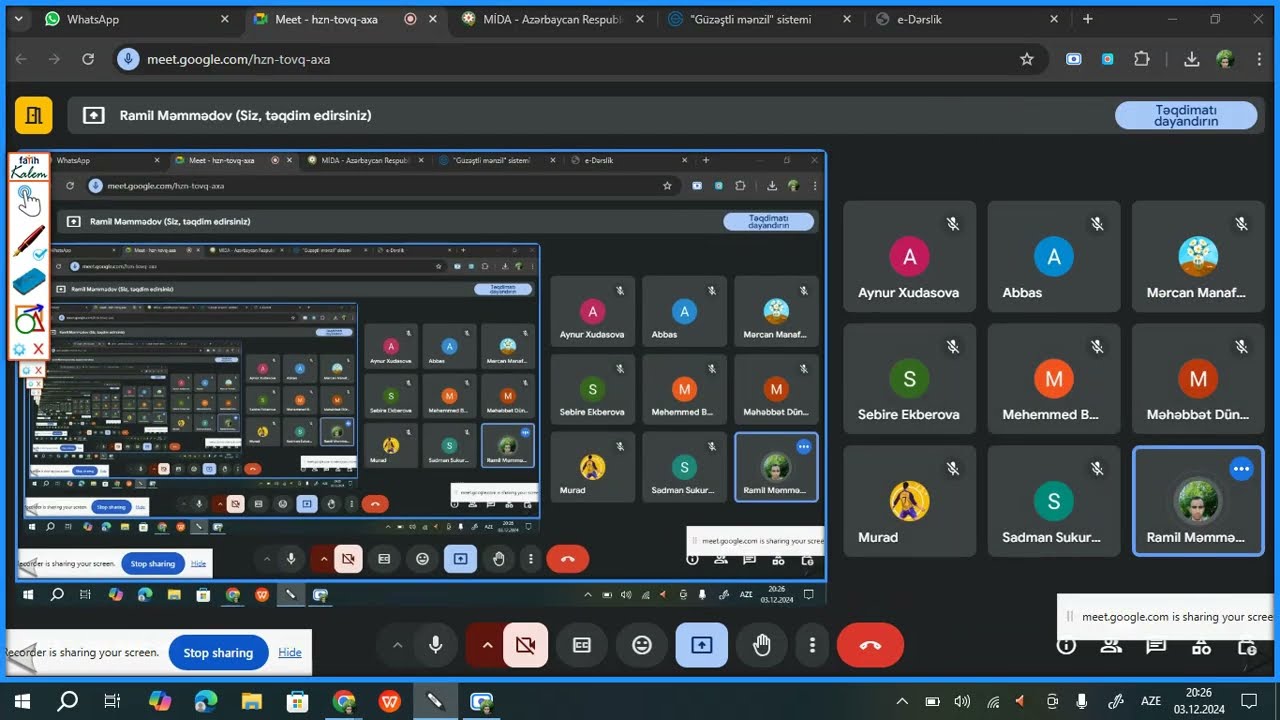Toggle microphone in the main Meet control bar
The width and height of the screenshot is (1280, 720).
tap(436, 645)
